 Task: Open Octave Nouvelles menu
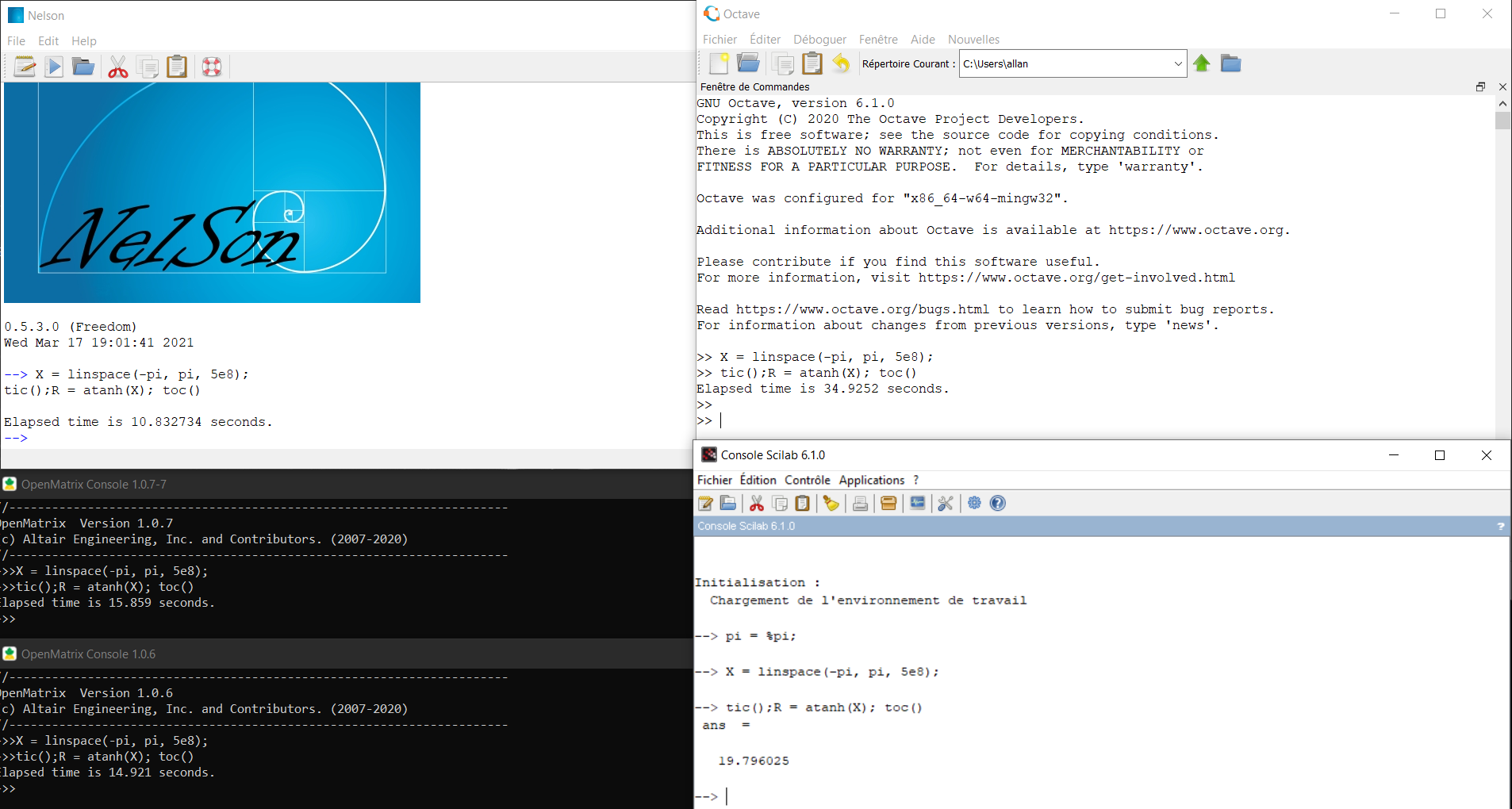(x=973, y=40)
